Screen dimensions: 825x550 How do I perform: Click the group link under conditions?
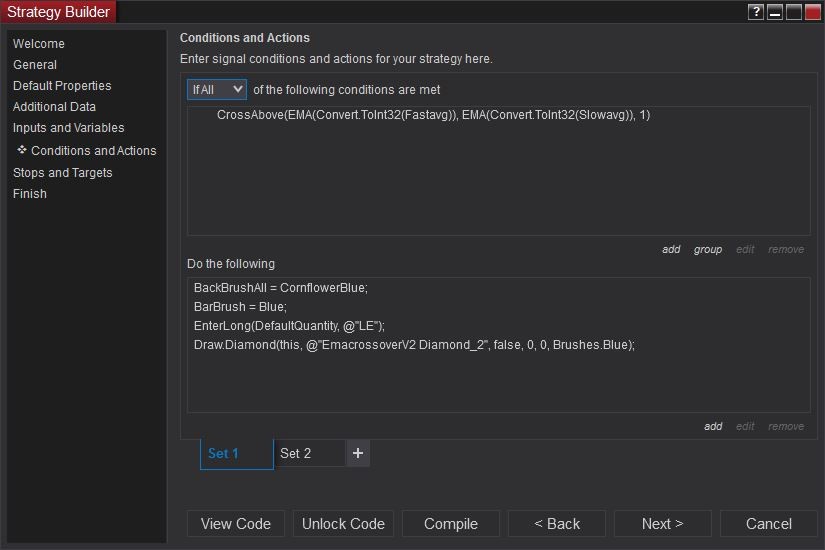pos(708,249)
